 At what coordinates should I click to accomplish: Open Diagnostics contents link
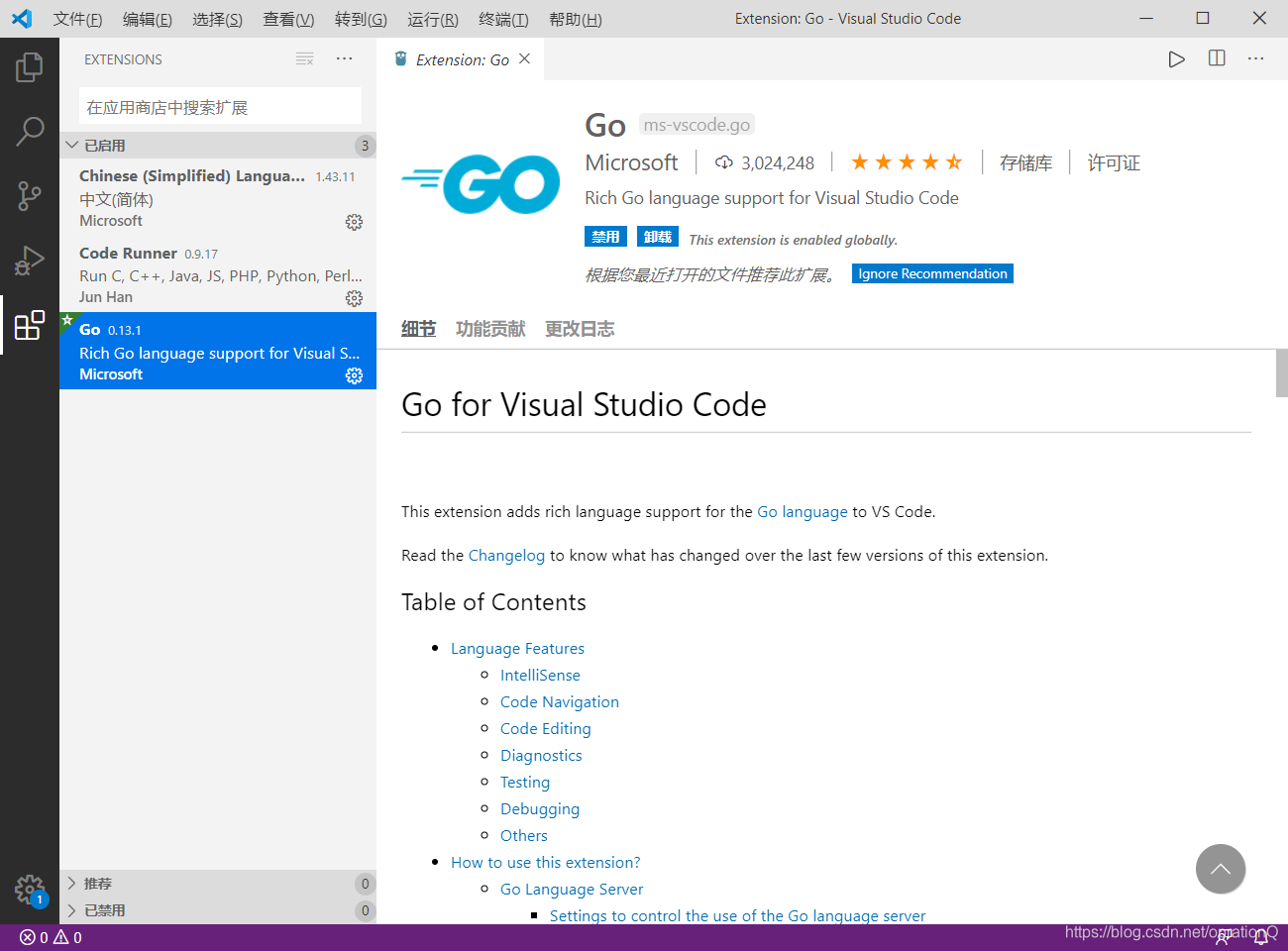coord(541,756)
